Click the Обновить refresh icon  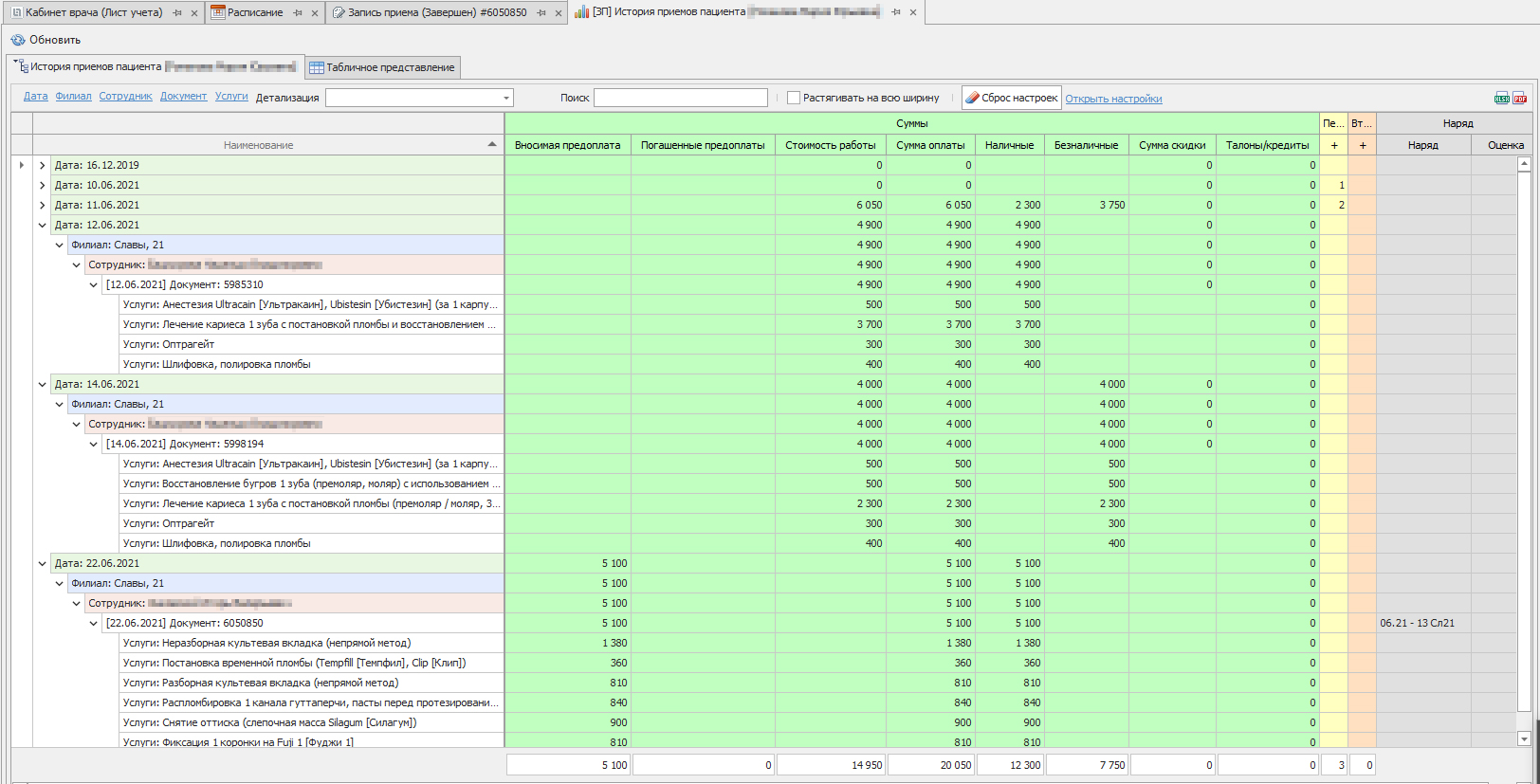tap(17, 40)
